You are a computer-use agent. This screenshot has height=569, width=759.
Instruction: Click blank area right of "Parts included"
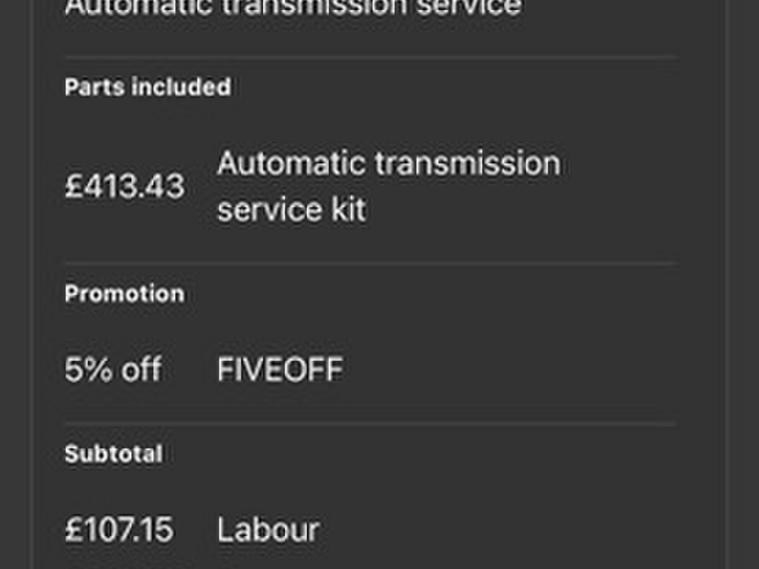coord(450,87)
